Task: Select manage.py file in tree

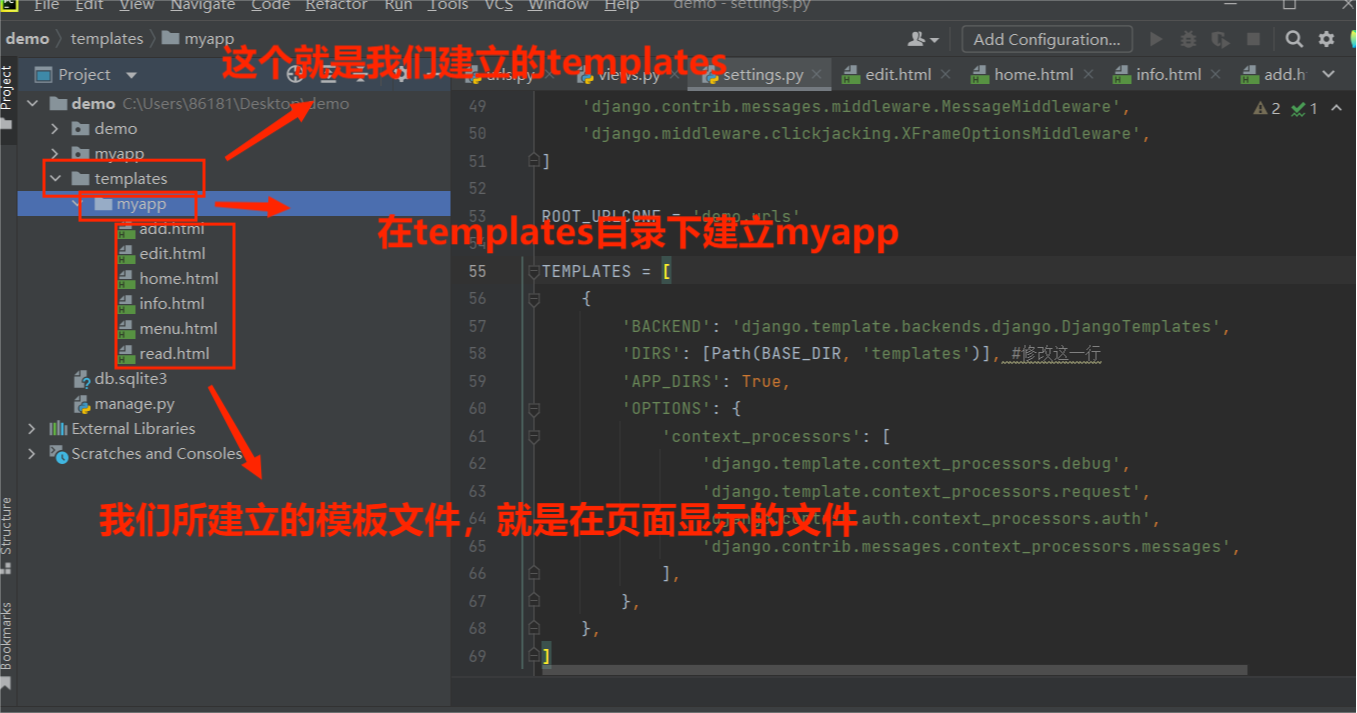Action: [135, 404]
